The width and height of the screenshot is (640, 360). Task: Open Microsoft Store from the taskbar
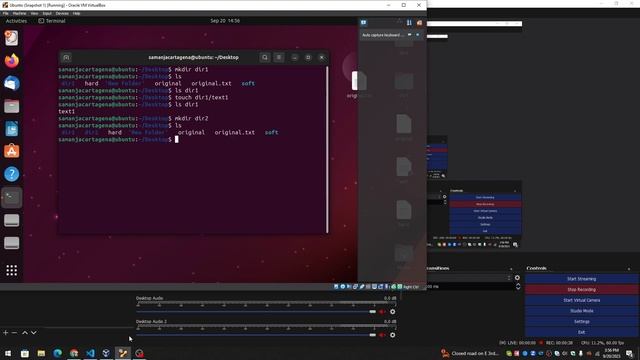click(x=24, y=353)
